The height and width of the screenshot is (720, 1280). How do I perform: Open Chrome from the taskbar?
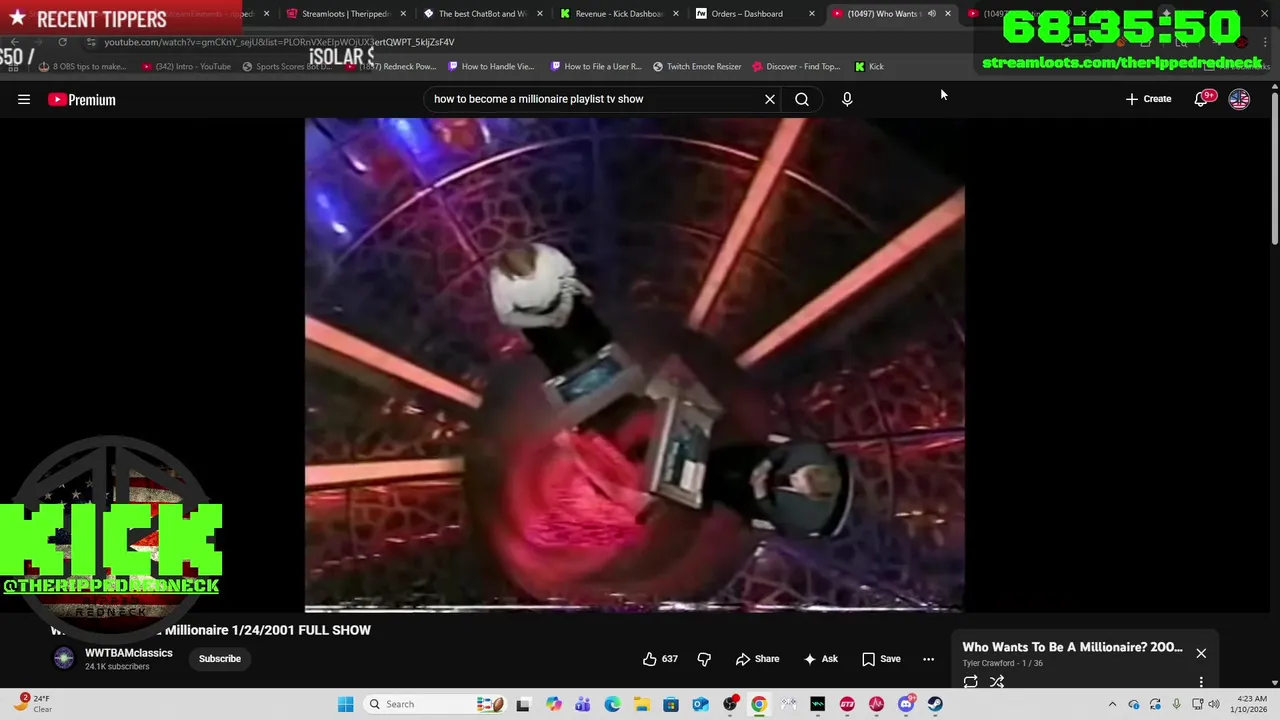(759, 704)
